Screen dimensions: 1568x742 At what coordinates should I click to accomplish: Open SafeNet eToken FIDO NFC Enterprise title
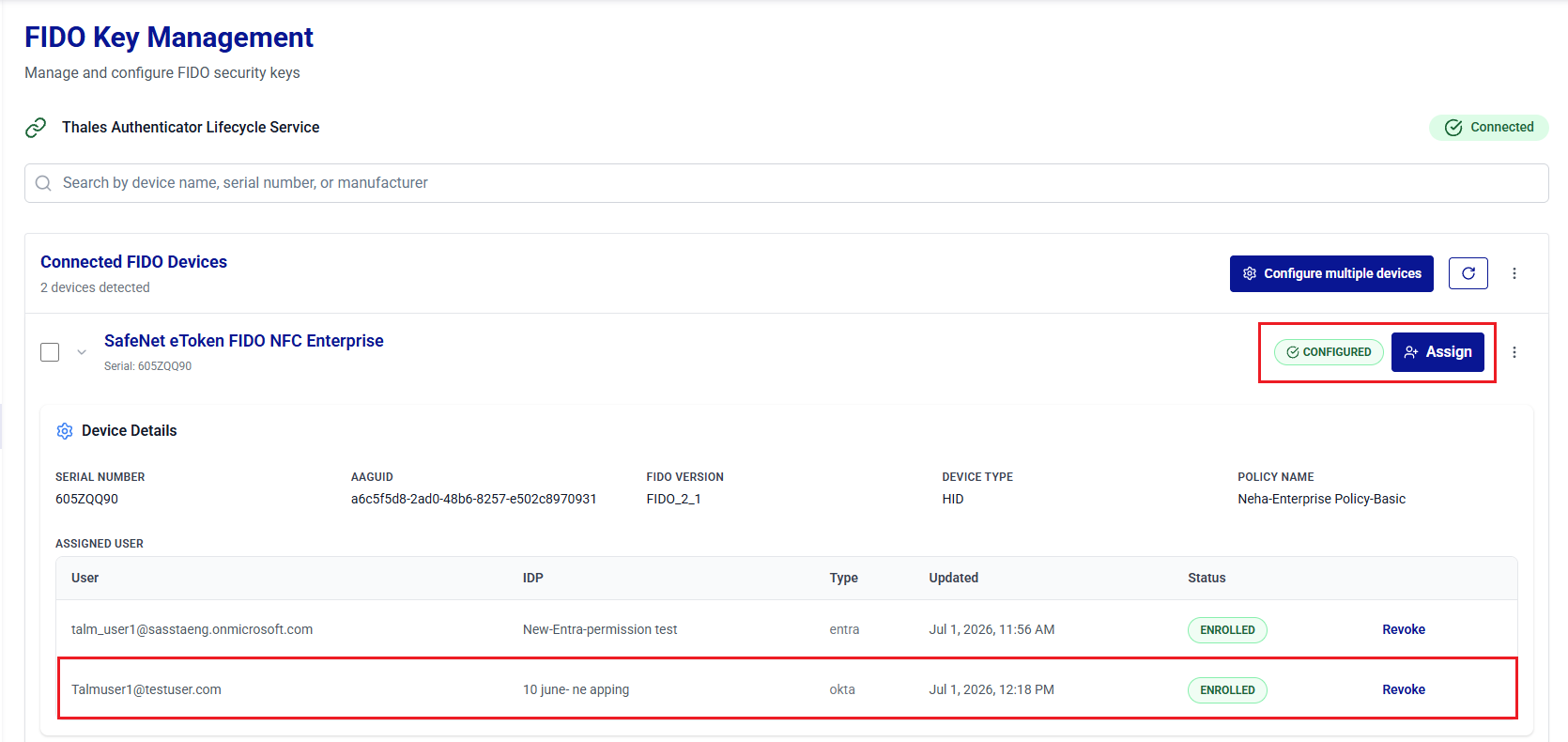pyautogui.click(x=244, y=341)
